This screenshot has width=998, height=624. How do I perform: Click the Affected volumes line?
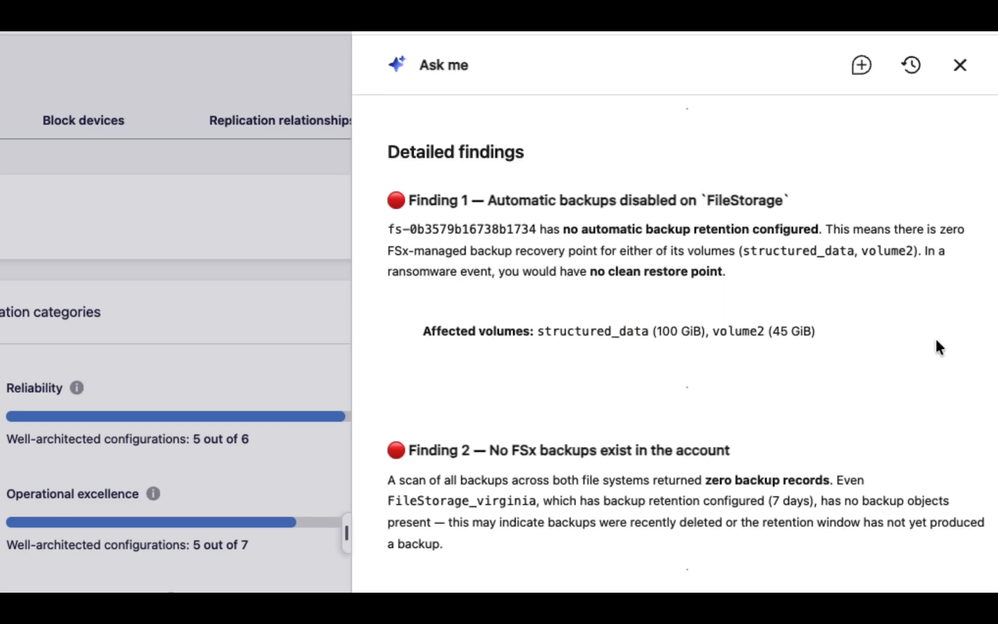coord(619,331)
